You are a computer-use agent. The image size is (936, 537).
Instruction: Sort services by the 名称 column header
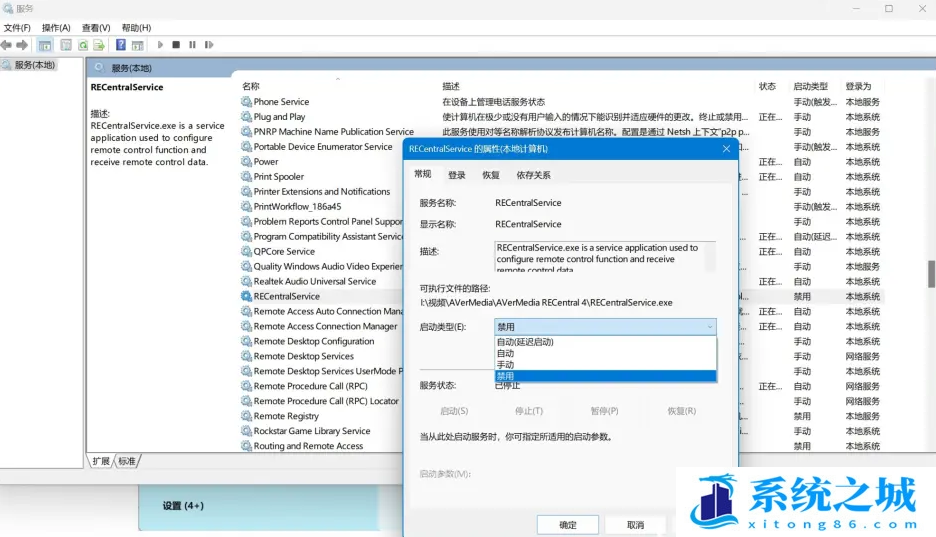(251, 86)
